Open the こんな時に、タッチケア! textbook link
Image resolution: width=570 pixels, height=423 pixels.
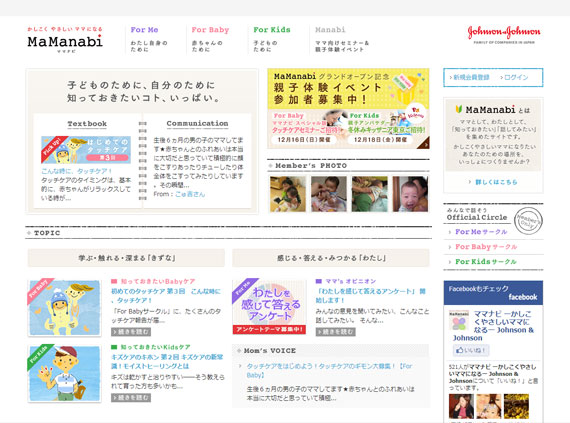coord(76,171)
